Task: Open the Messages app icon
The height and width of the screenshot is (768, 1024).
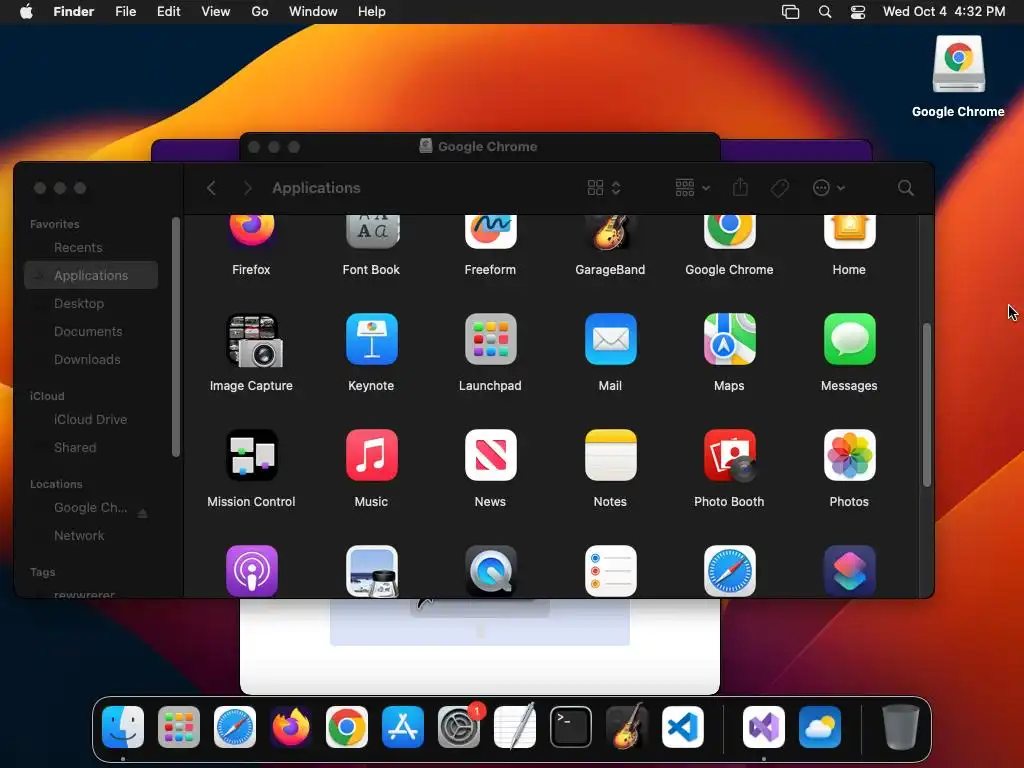Action: 849,339
